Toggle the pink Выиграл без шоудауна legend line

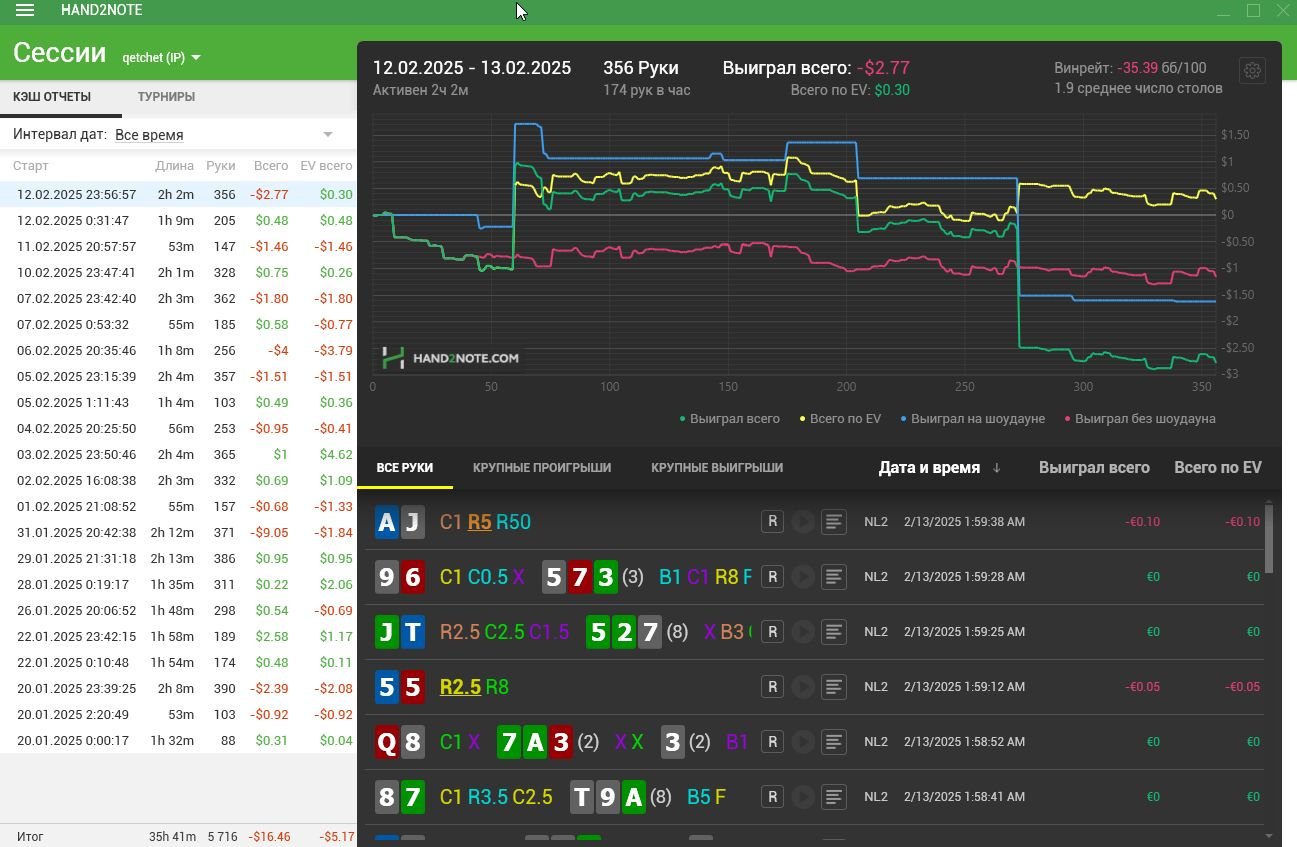tap(1140, 418)
